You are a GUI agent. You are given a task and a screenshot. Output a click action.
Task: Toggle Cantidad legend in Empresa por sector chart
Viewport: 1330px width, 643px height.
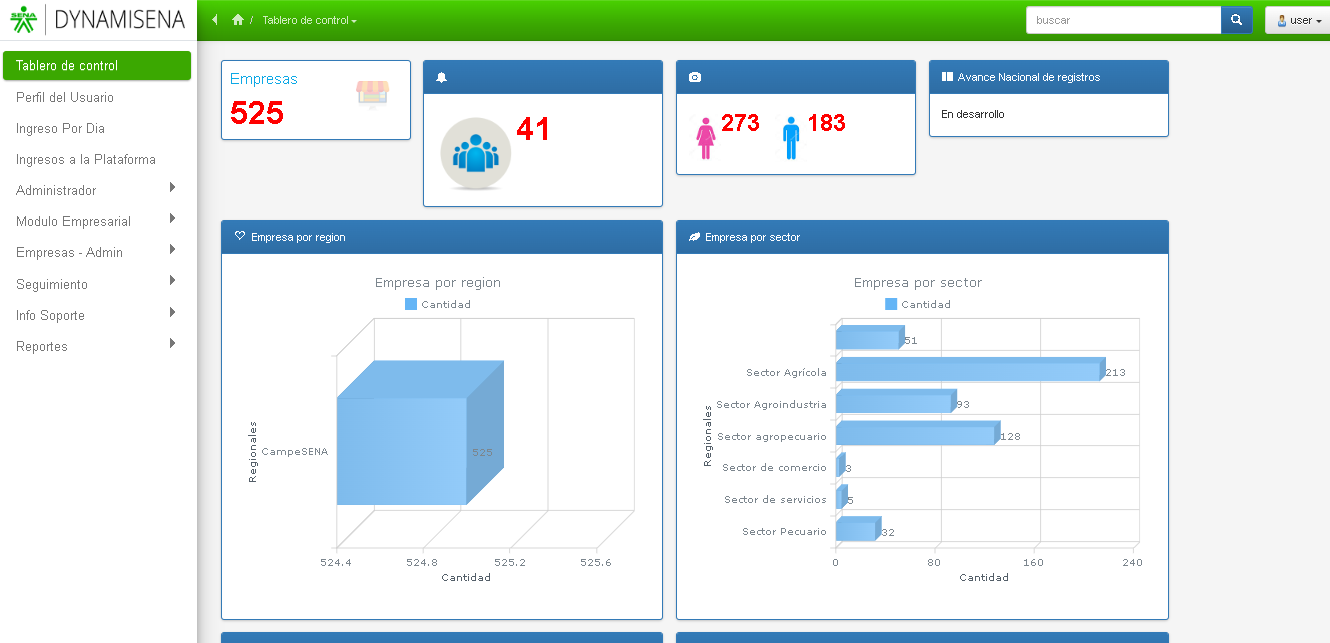(x=918, y=305)
